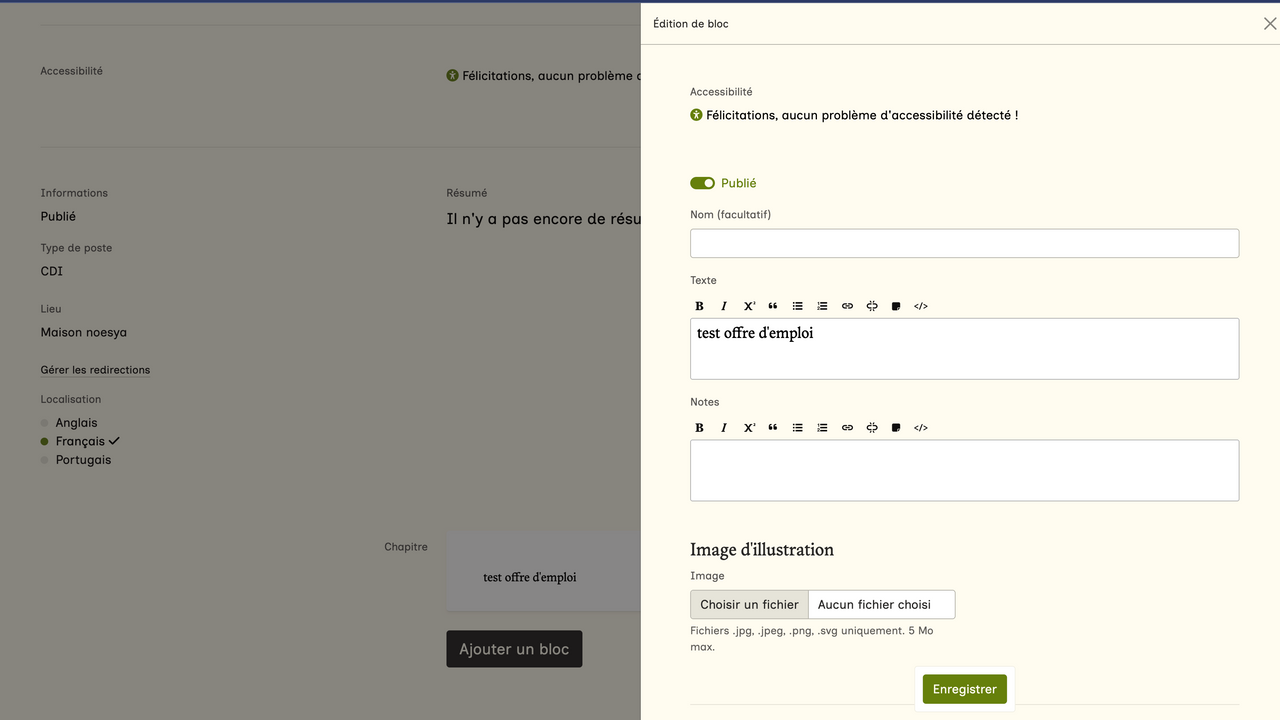Open code view in the Texte editor
The height and width of the screenshot is (720, 1280).
pos(921,306)
